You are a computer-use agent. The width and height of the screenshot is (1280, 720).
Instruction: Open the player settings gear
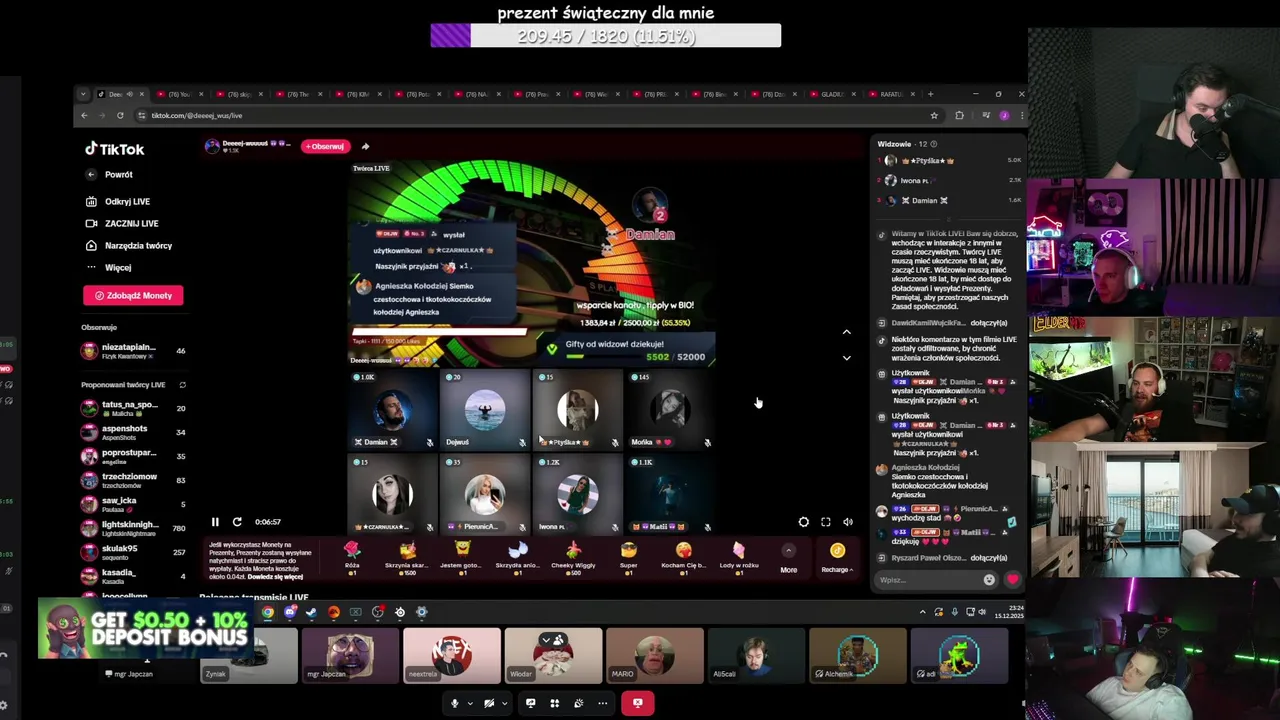803,522
